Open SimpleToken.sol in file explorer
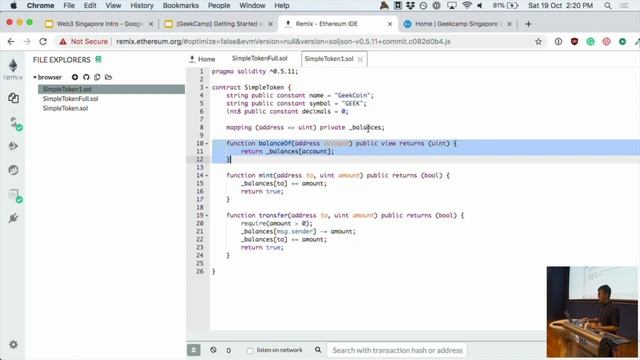The width and height of the screenshot is (640, 360). [x=65, y=108]
